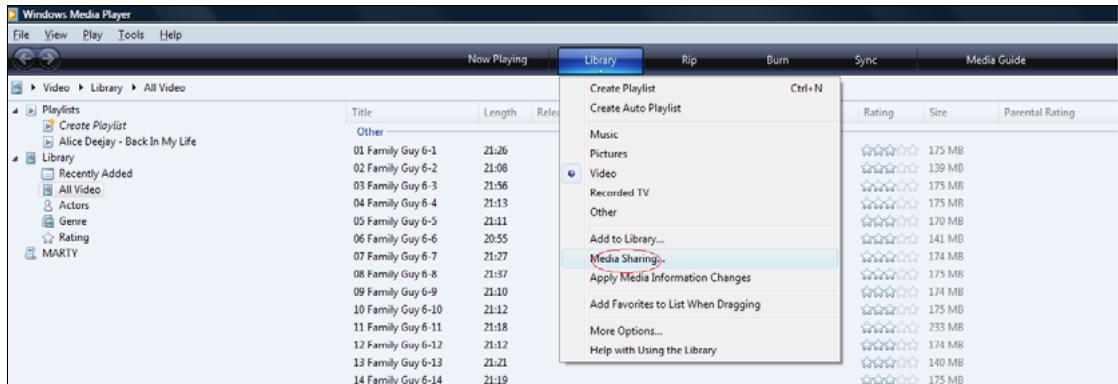Image resolution: width=1118 pixels, height=384 pixels.
Task: Set star rating for 01 Family Guy 6-1
Action: pos(889,151)
